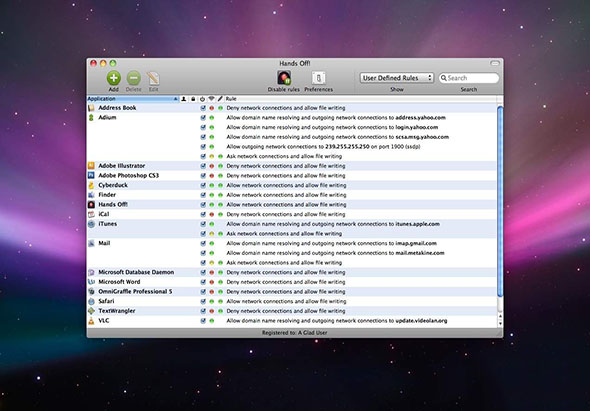Click the Edit rule pencil icon

(153, 78)
